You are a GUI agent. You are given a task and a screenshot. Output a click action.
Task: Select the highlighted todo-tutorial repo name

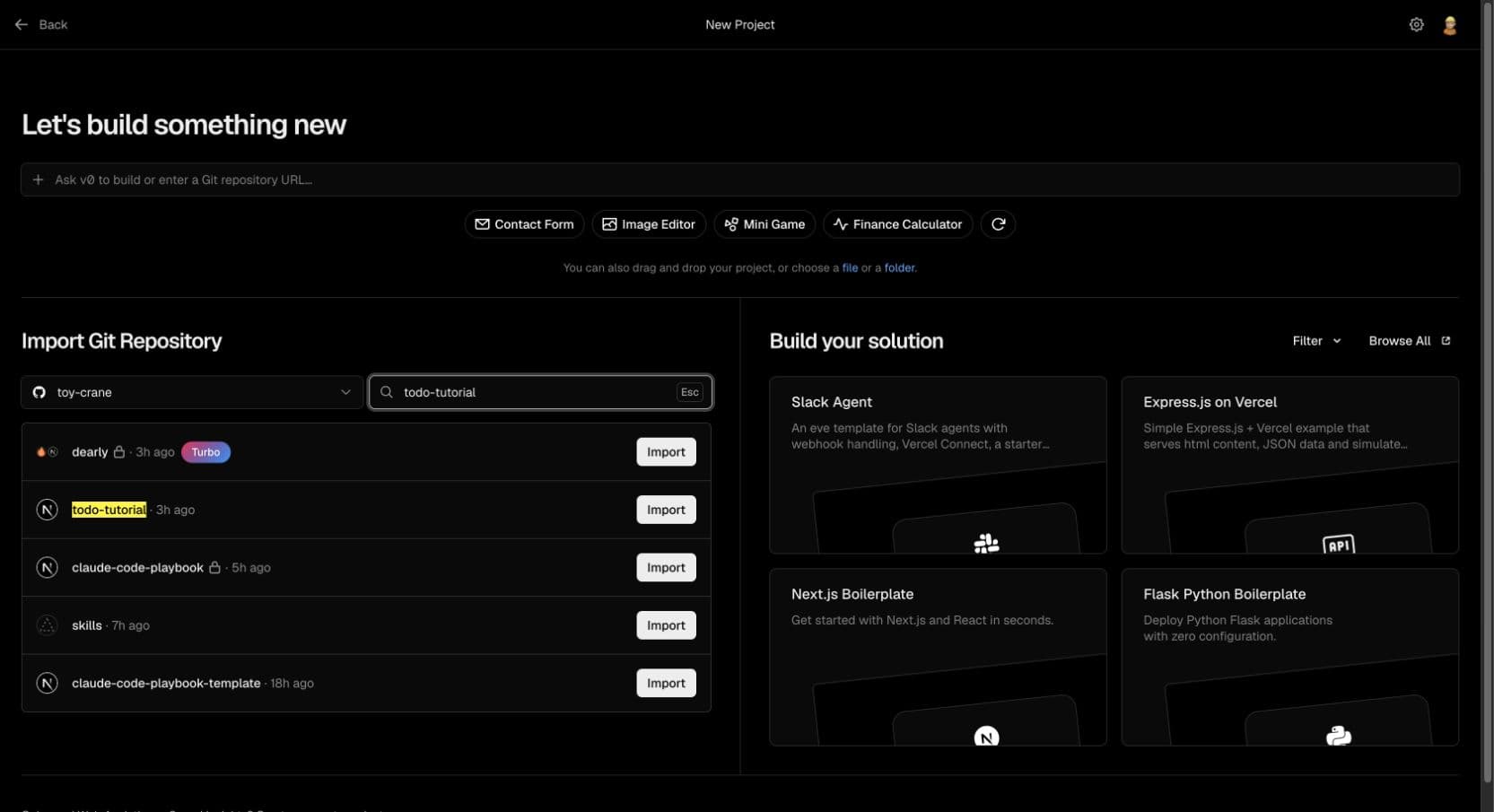109,510
